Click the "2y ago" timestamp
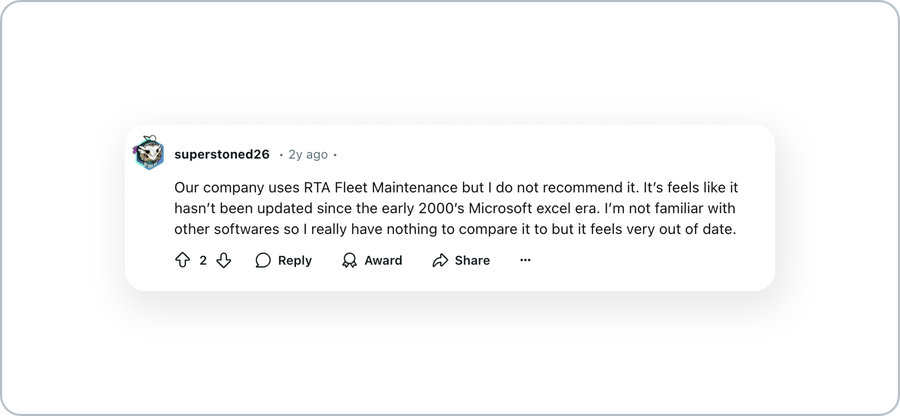The height and width of the screenshot is (416, 900). 308,154
